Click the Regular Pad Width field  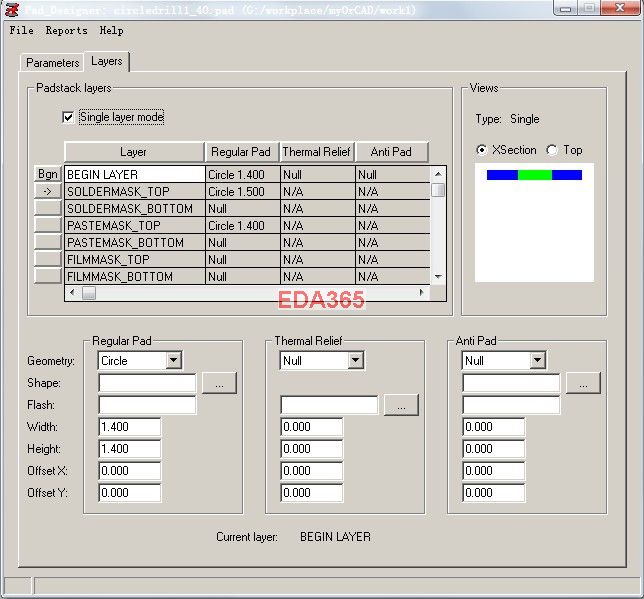(x=130, y=427)
